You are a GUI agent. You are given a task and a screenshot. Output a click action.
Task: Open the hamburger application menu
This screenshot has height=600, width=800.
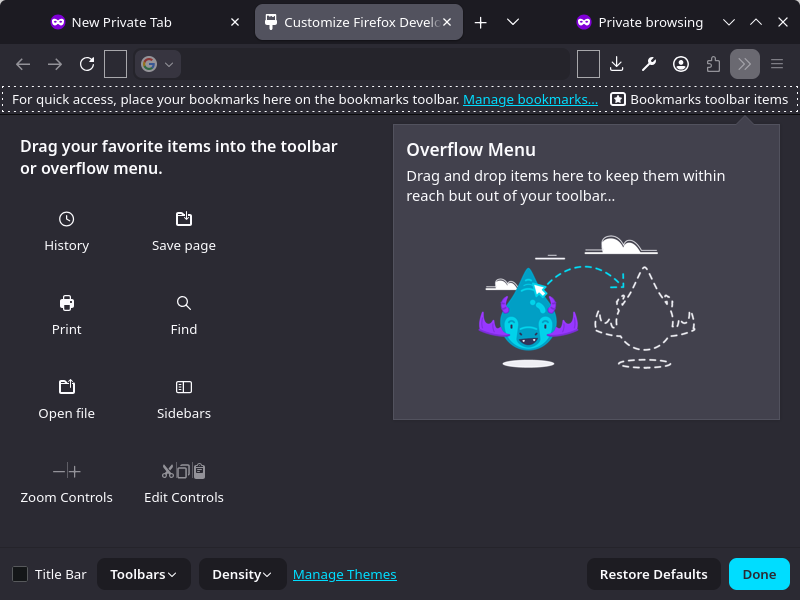tap(776, 63)
